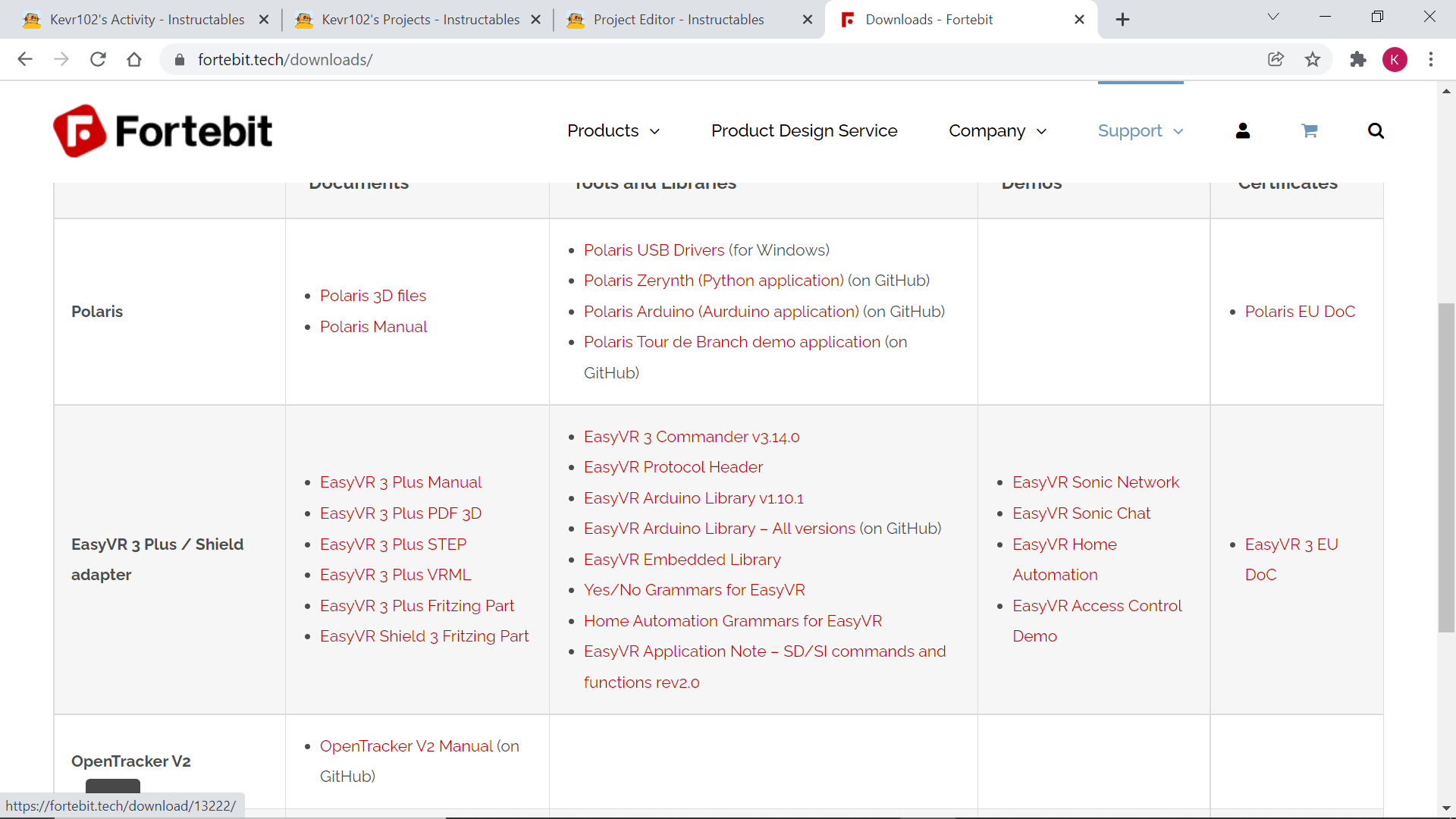Go to browser home page icon

tap(134, 59)
